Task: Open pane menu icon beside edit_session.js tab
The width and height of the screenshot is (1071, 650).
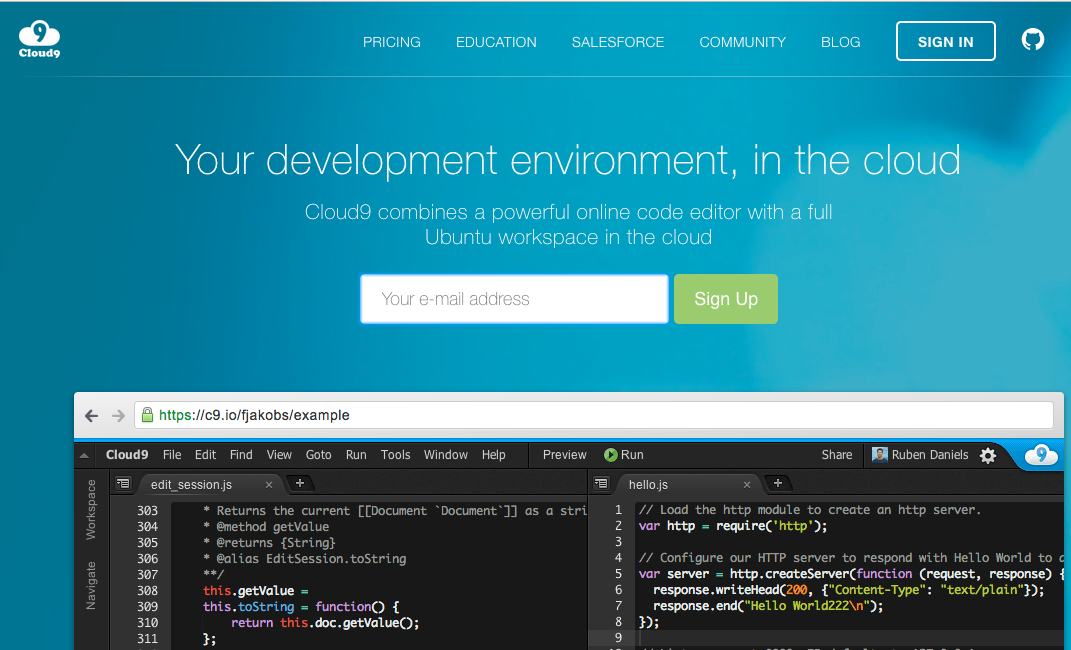Action: pos(123,483)
